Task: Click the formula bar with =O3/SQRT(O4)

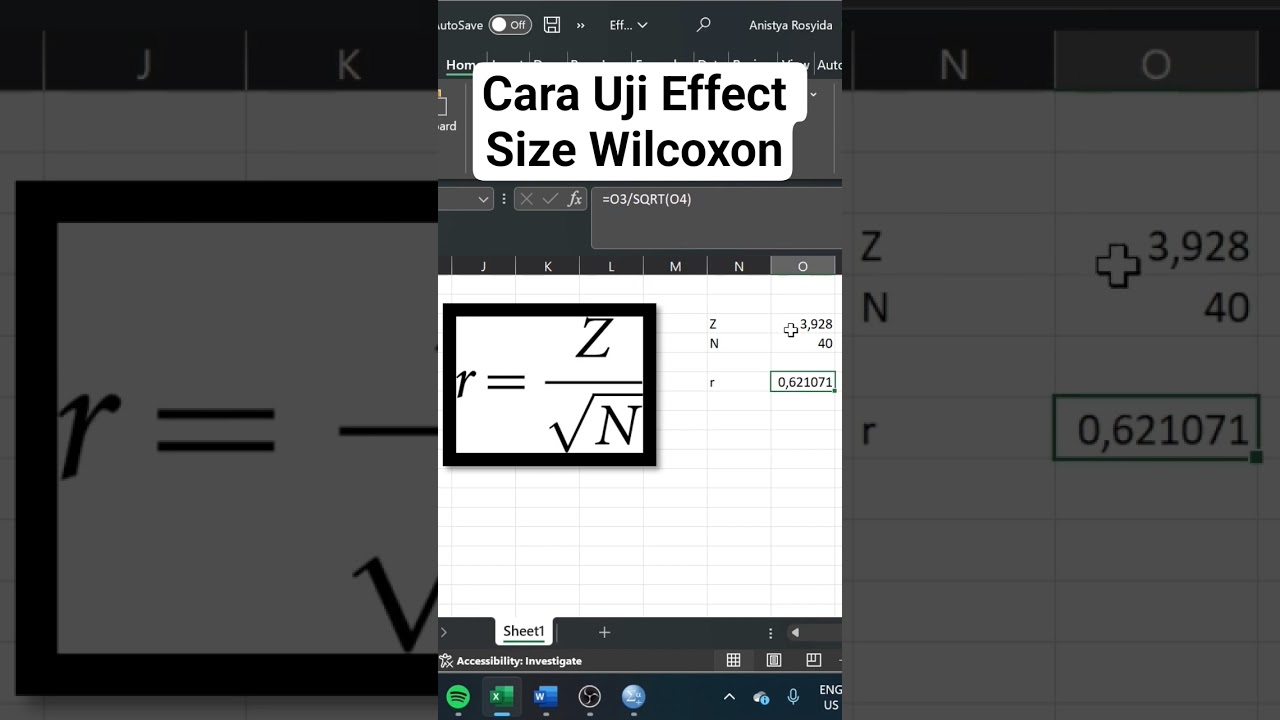Action: click(716, 217)
